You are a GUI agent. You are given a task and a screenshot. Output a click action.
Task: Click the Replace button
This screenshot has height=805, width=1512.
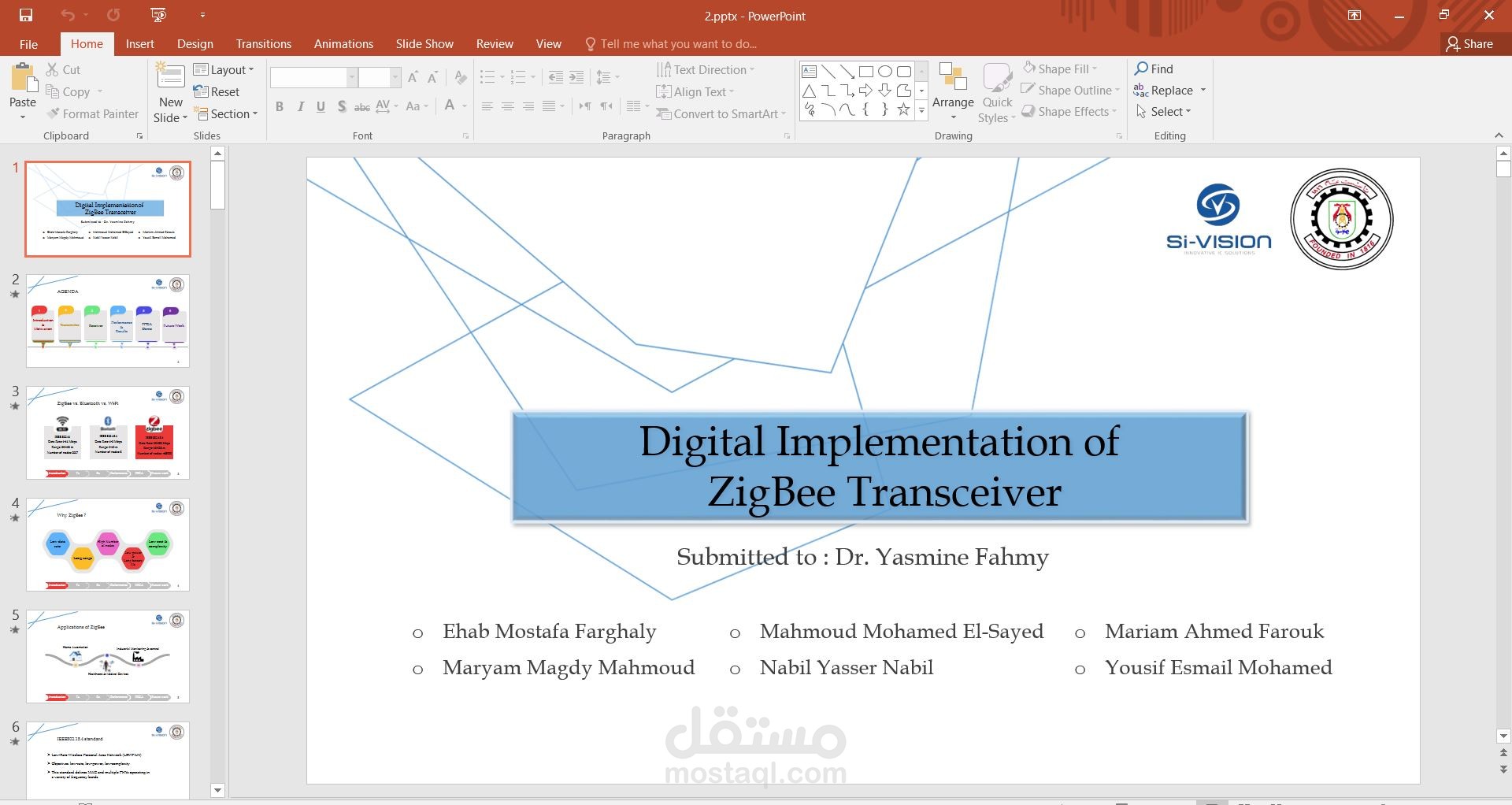tap(1164, 90)
